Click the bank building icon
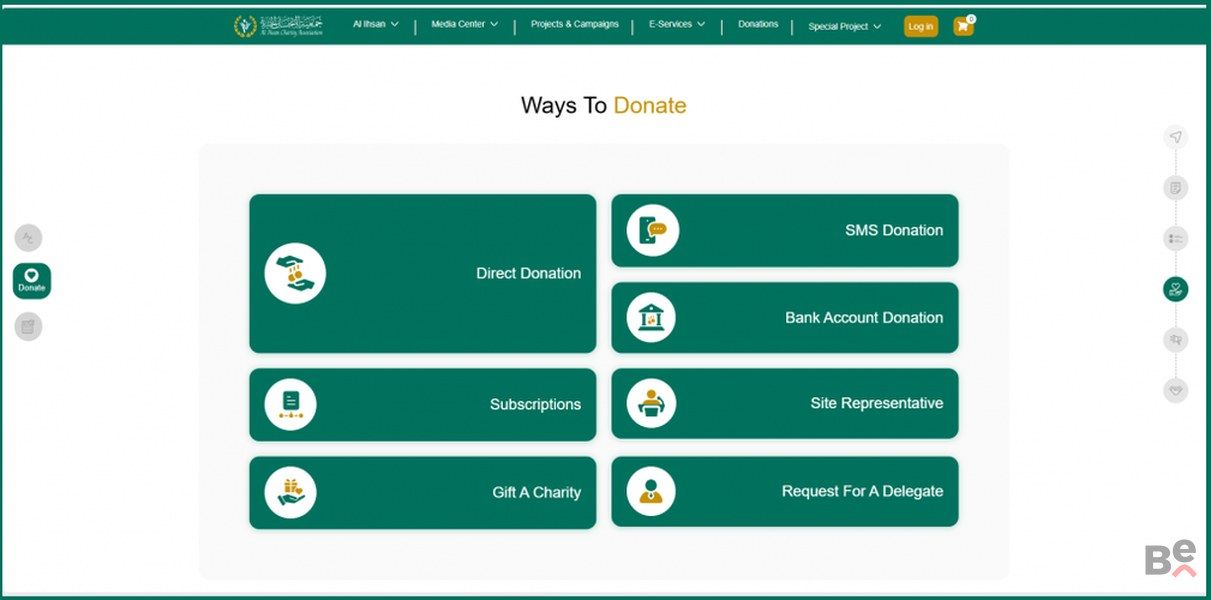The image size is (1211, 600). [x=651, y=318]
